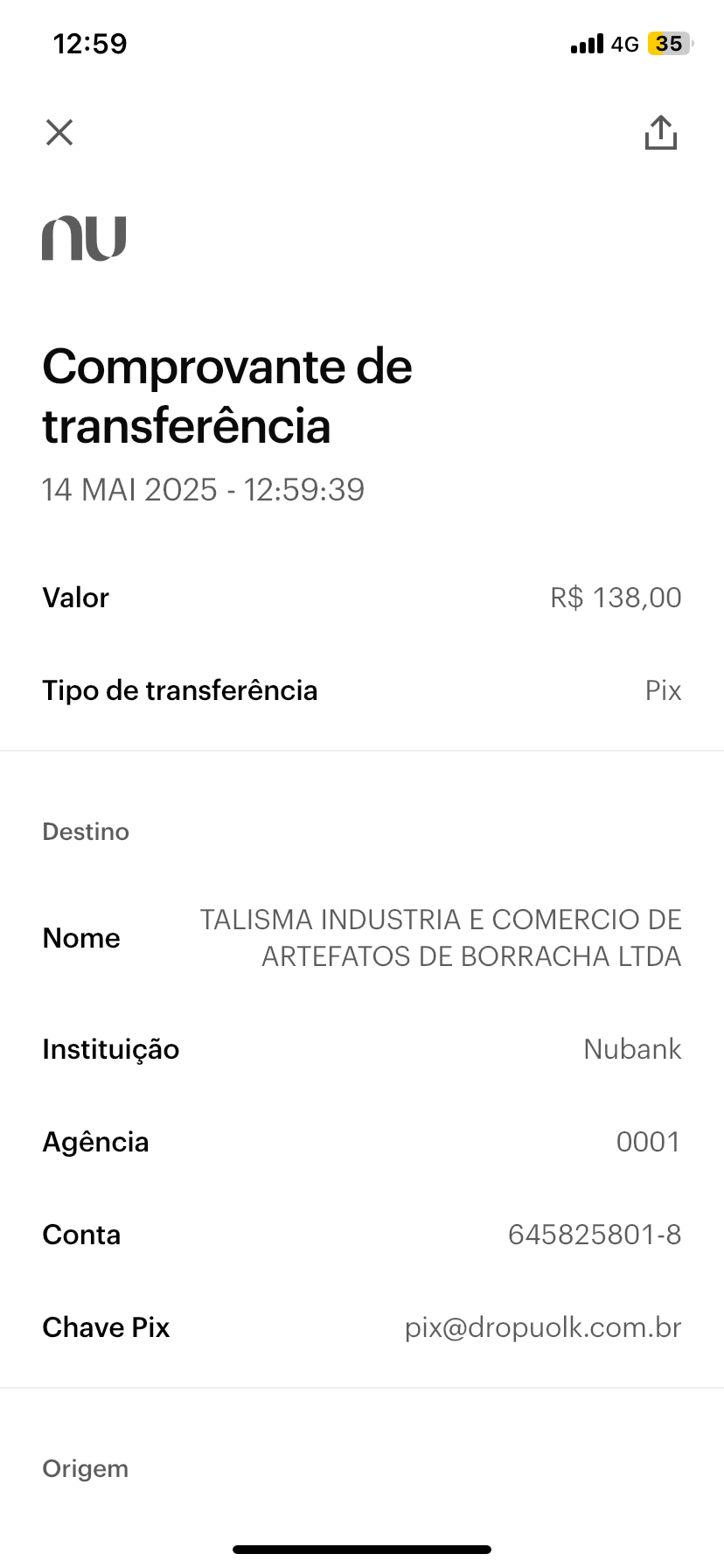724x1568 pixels.
Task: Tap the share receipt icon
Action: pos(661,133)
